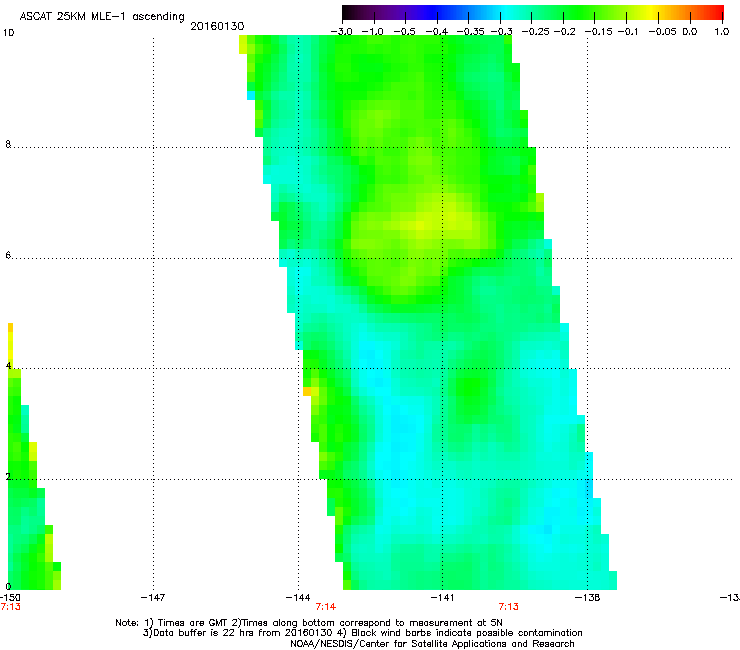The width and height of the screenshot is (740, 650).
Task: Click the red end of the color scale
Action: pos(715,12)
